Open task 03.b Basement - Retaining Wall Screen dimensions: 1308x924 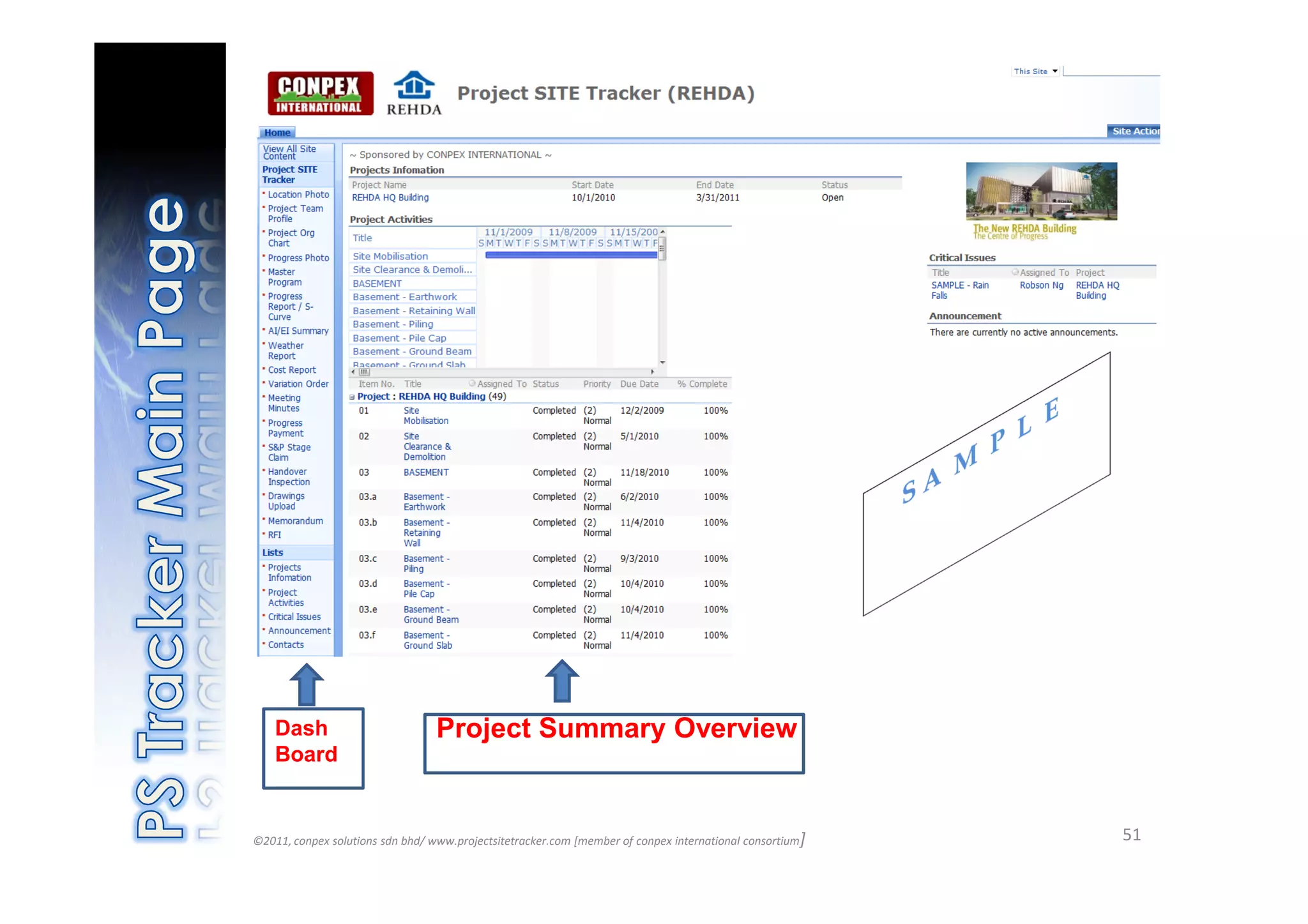(x=426, y=533)
